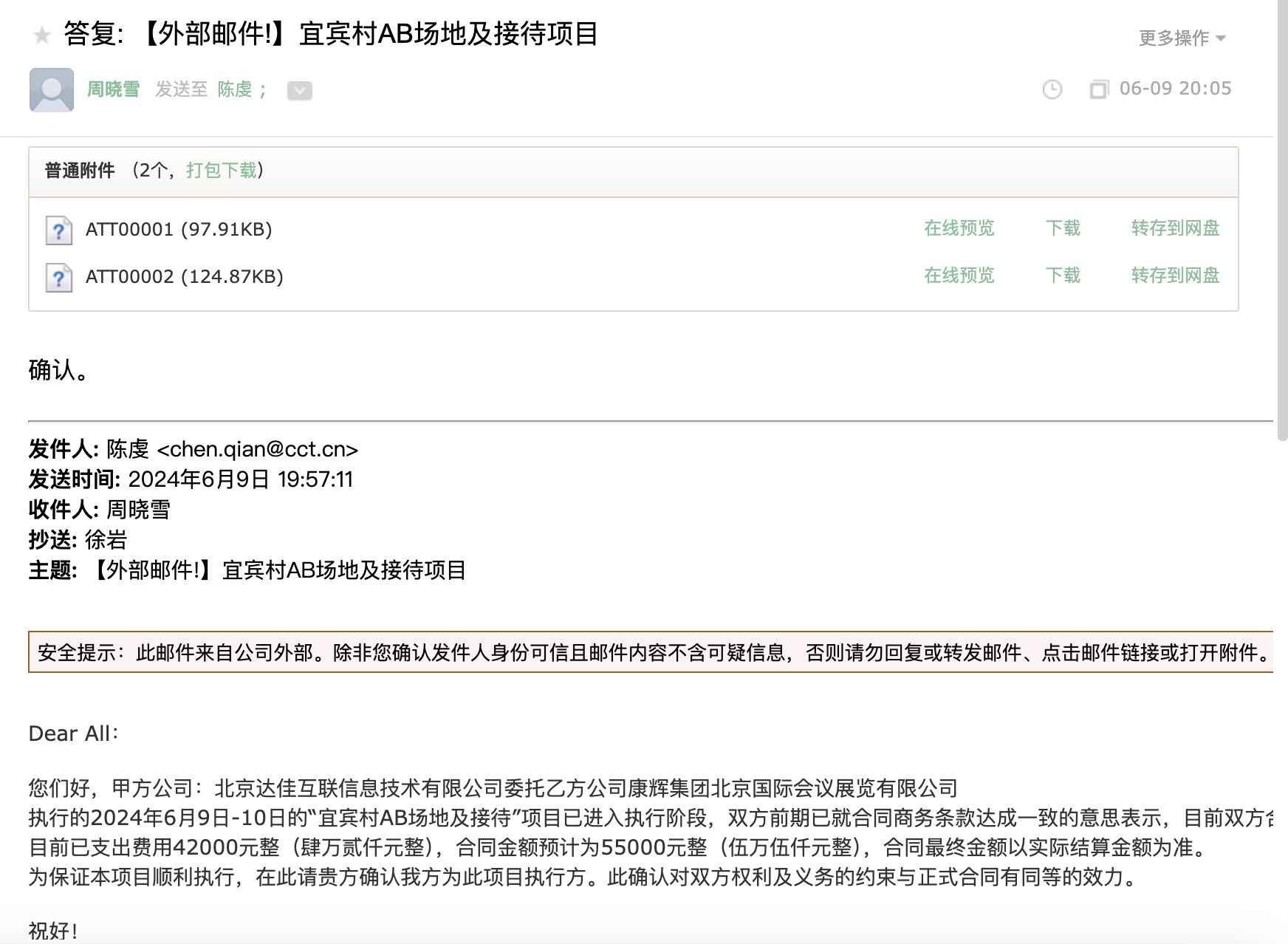Download the ATT00002 attachment
This screenshot has height=944, width=1288.
point(1063,276)
